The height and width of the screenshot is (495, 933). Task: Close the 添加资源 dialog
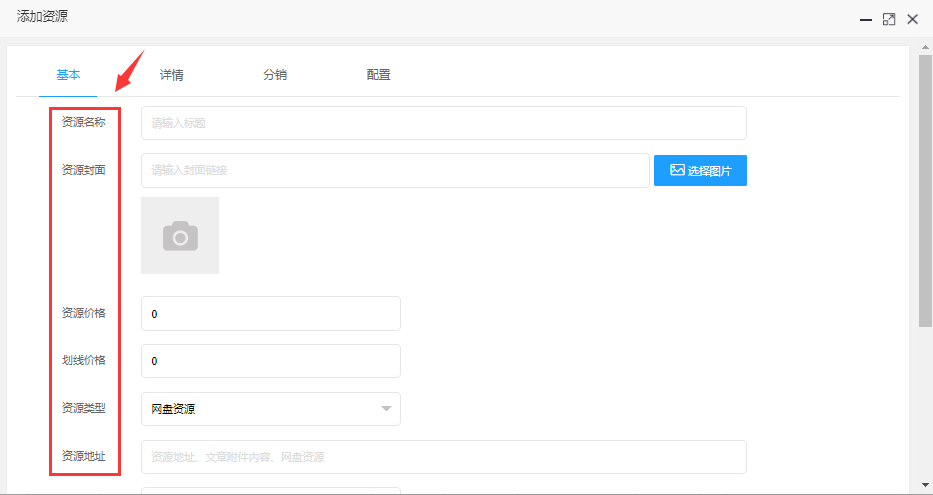912,19
